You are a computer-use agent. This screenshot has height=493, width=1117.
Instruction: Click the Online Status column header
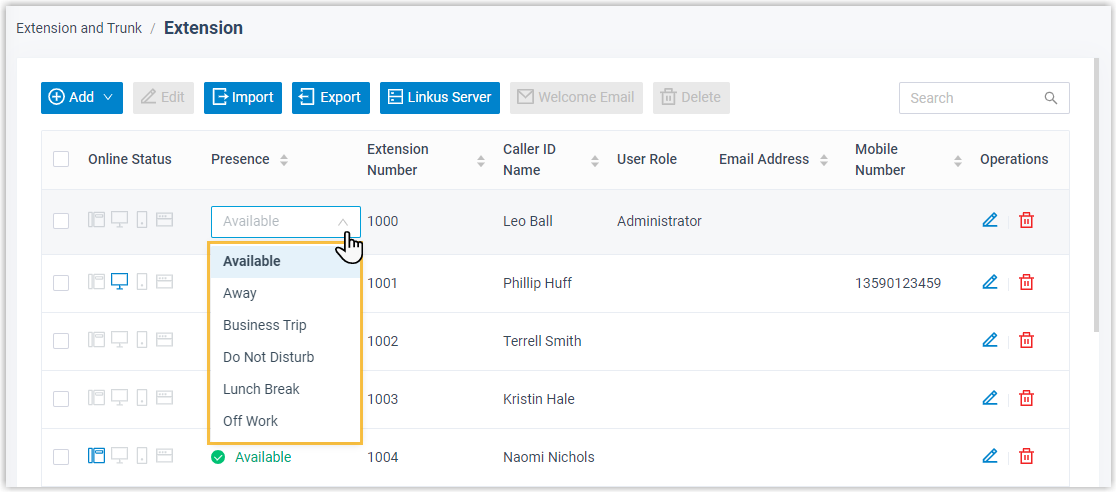pos(130,159)
